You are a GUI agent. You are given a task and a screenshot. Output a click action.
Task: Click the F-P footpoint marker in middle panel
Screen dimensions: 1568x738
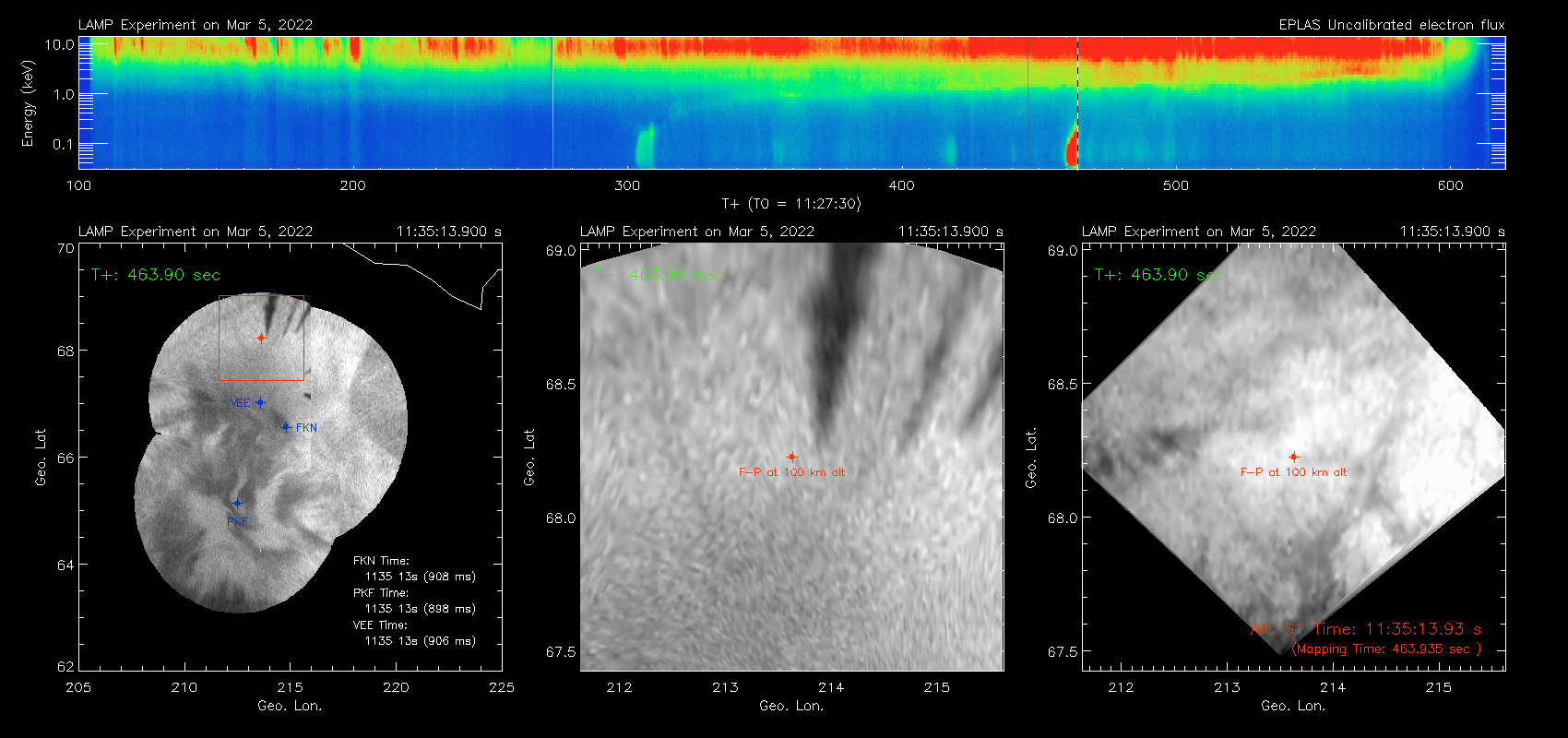click(x=791, y=457)
